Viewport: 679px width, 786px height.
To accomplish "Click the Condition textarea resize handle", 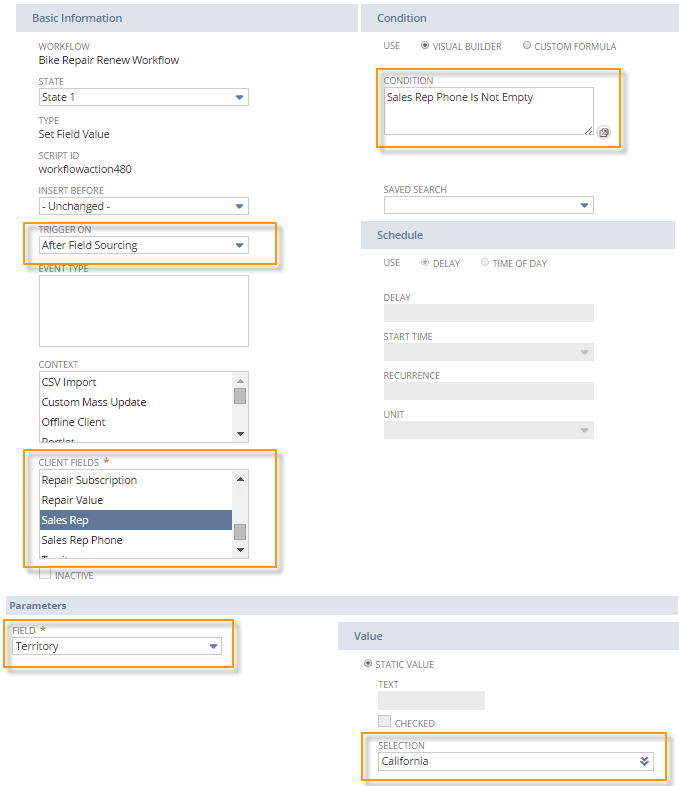I will click(x=588, y=130).
